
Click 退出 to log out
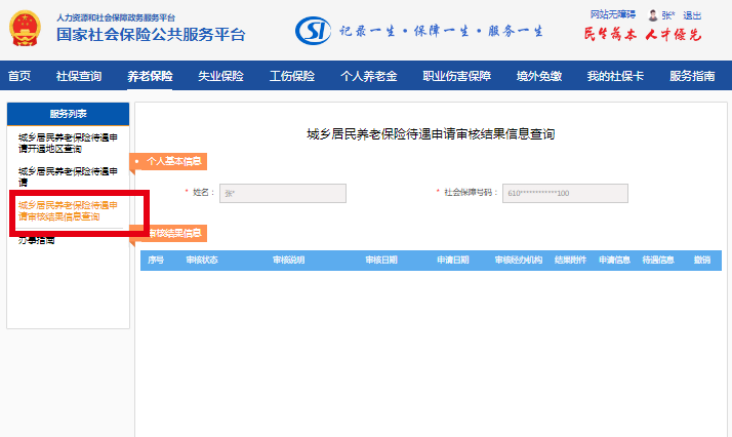pos(692,15)
